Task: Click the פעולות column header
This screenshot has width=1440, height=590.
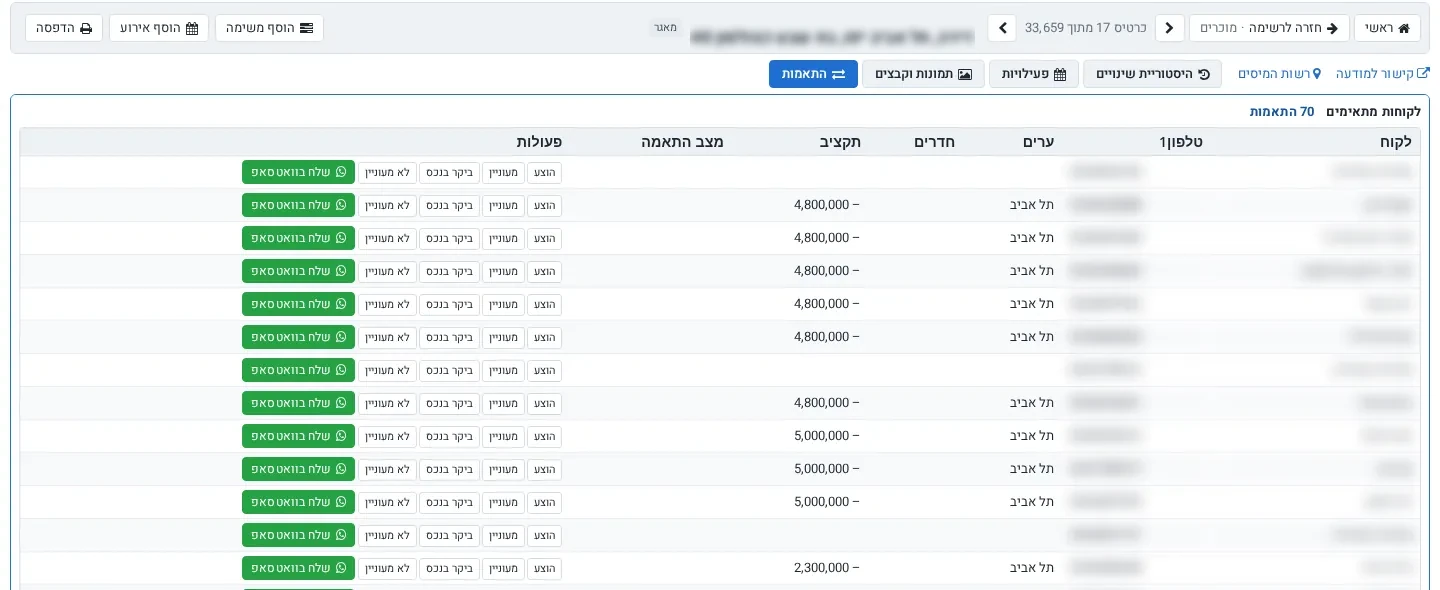Action: (539, 142)
